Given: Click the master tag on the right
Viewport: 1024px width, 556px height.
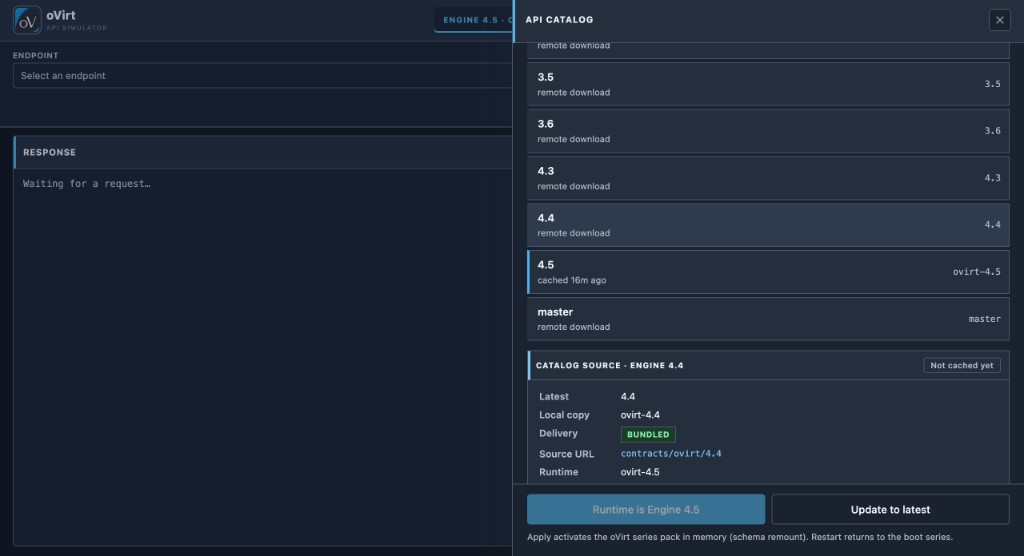Looking at the screenshot, I should [x=984, y=319].
